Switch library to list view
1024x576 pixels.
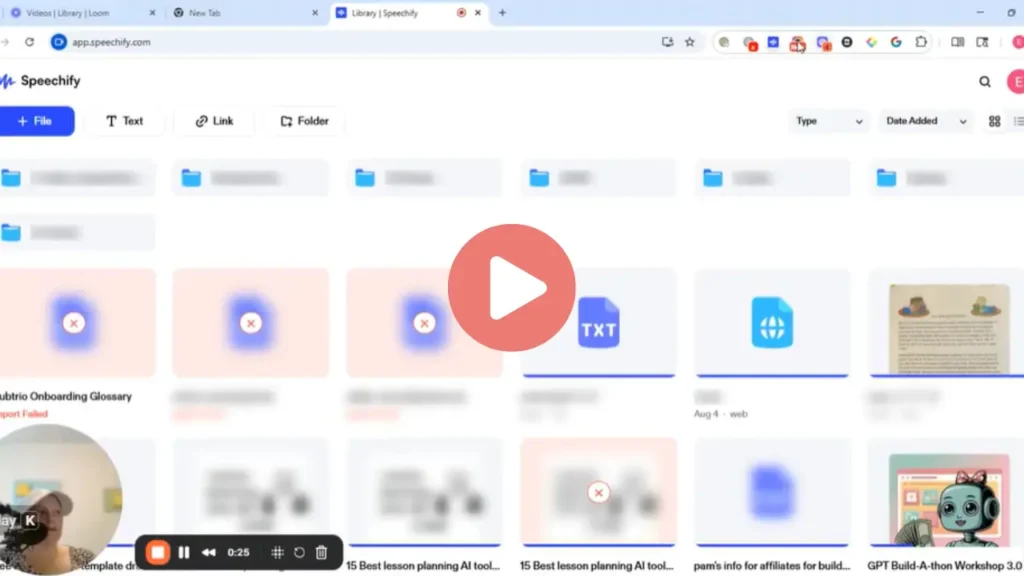pos(1018,120)
